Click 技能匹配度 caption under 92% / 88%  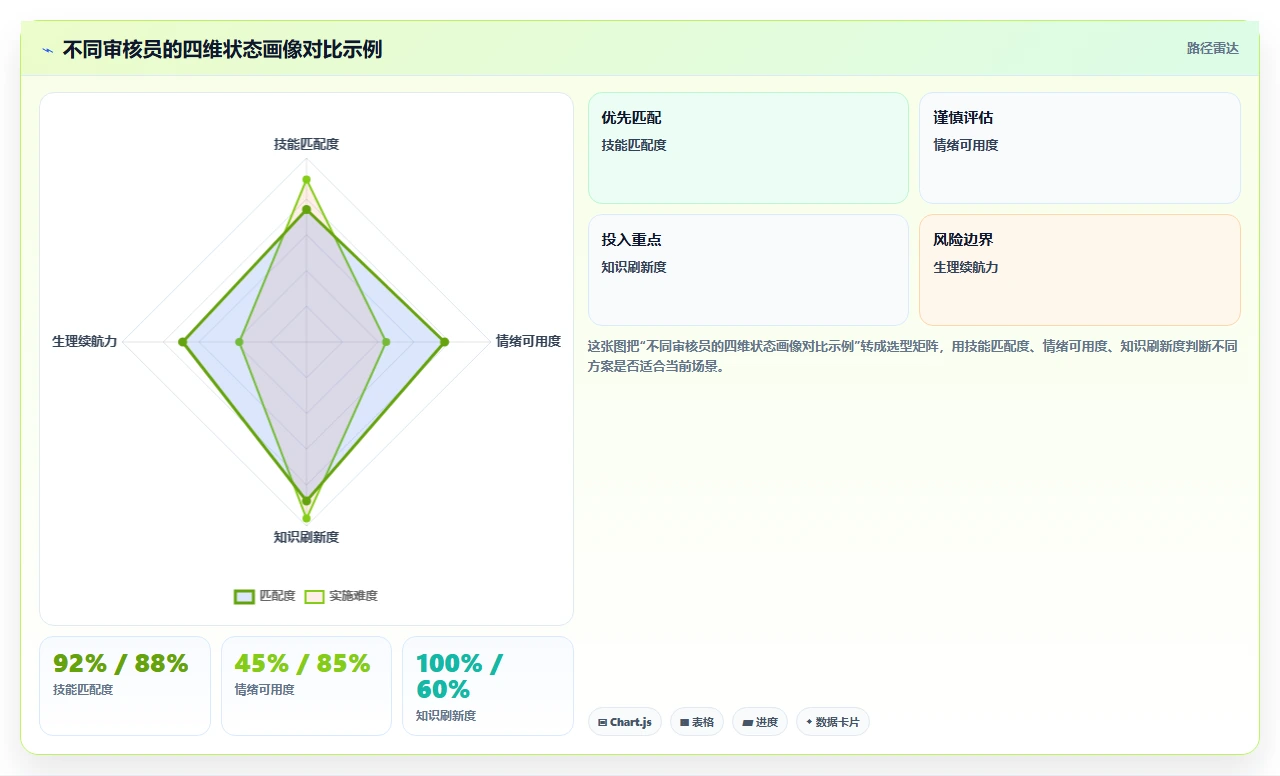coord(83,690)
